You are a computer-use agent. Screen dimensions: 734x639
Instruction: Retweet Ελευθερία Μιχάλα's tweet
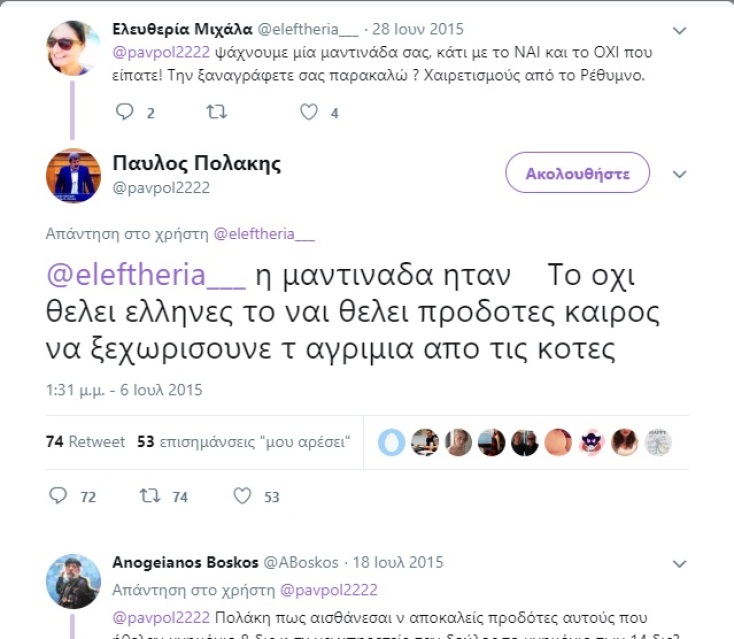(x=217, y=113)
